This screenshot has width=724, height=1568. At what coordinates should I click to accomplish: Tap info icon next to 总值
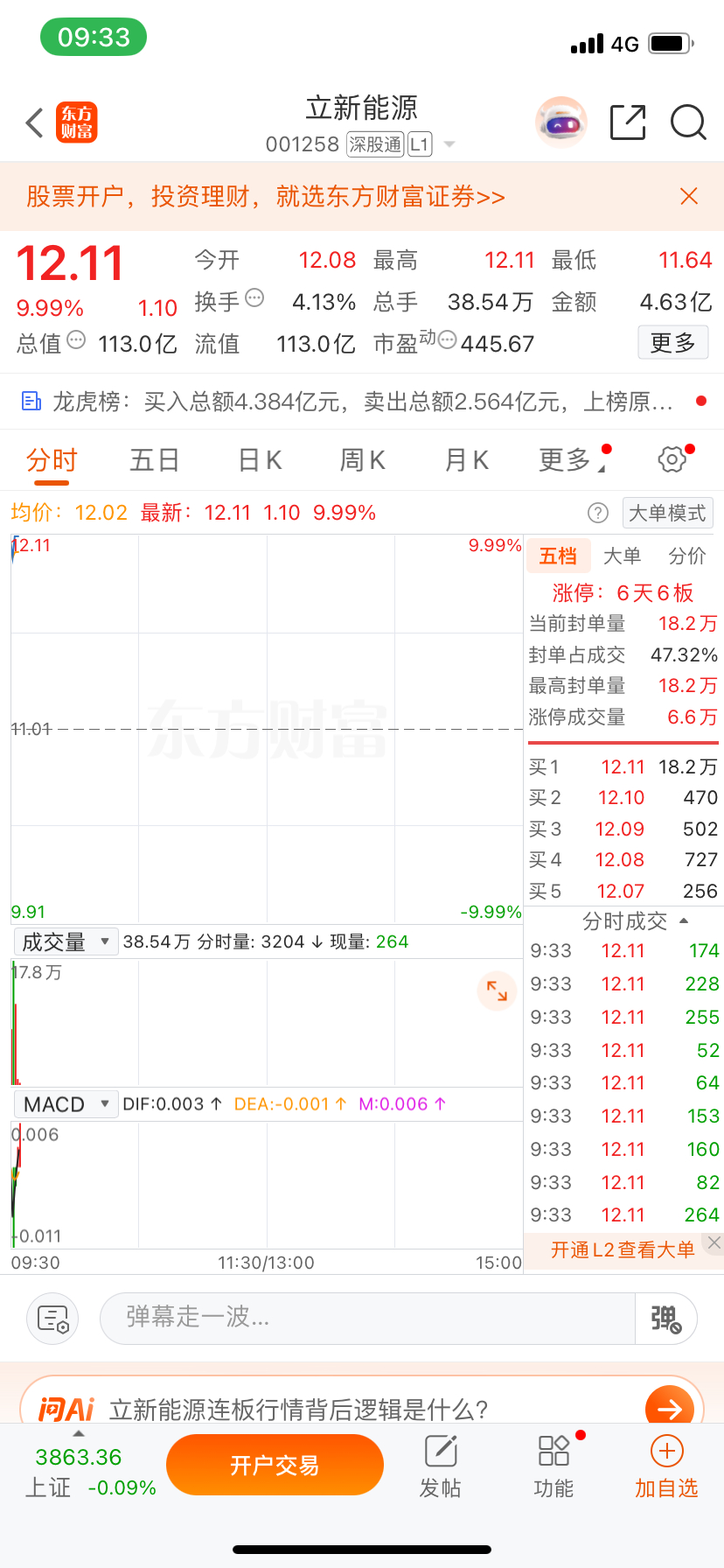(76, 339)
